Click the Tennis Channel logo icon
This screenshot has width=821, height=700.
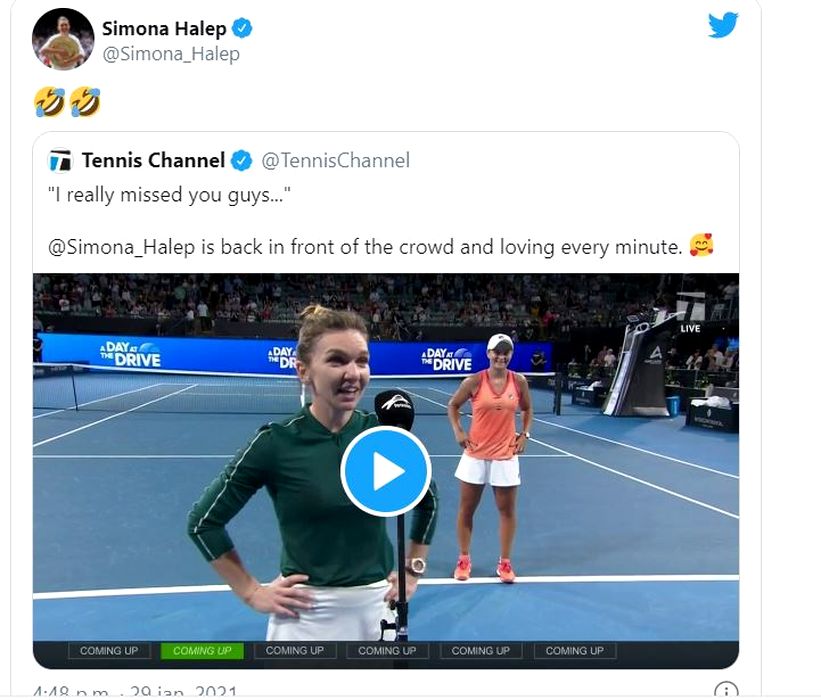click(x=61, y=161)
